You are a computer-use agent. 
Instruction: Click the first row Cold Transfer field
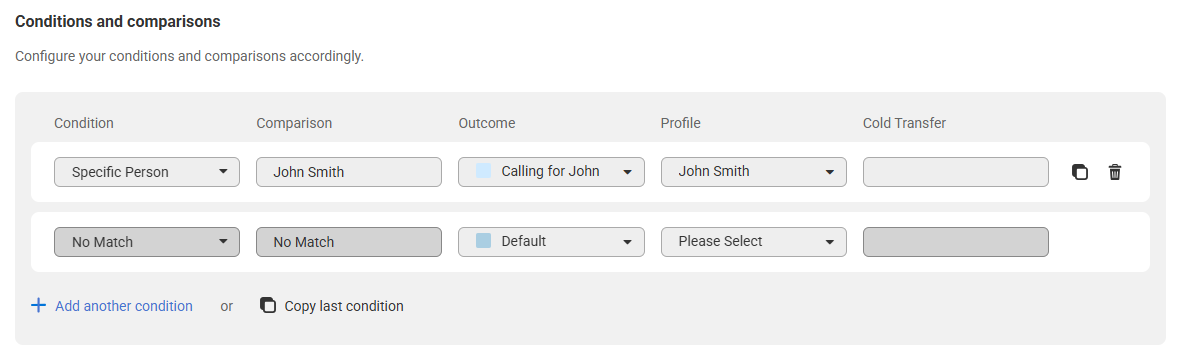tap(956, 172)
